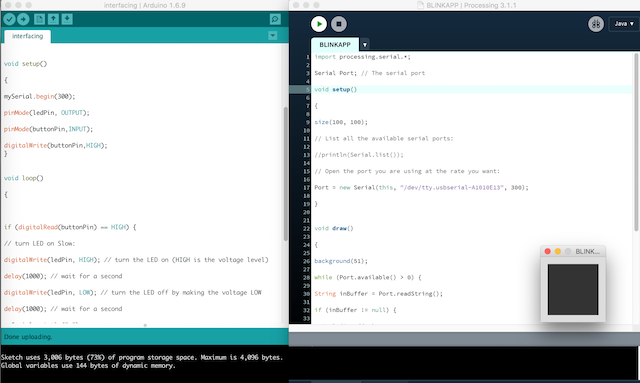The height and width of the screenshot is (383, 640).
Task: Click the 'digitalWrite(buttonPin,HIGH);' line
Action: pos(56,145)
